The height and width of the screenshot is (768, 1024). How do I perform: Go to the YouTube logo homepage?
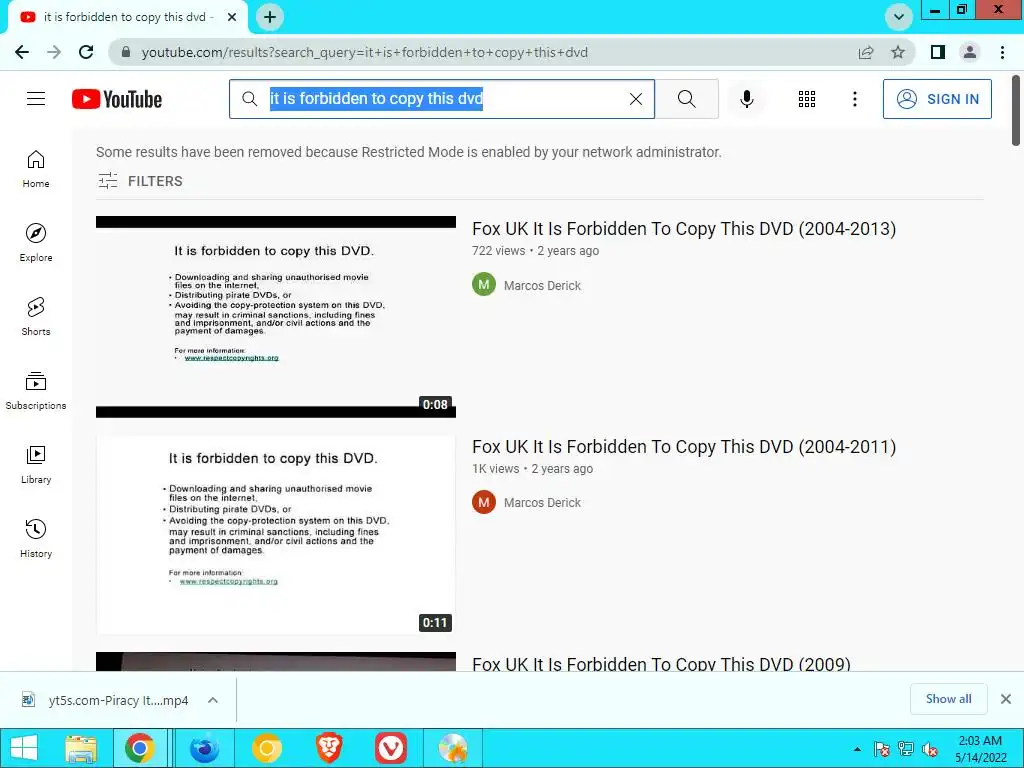click(x=117, y=99)
